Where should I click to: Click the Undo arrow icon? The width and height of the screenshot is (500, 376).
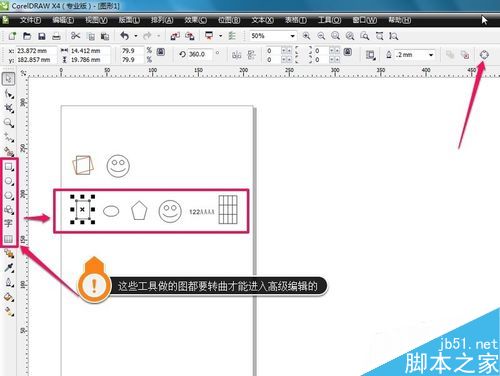[125, 36]
